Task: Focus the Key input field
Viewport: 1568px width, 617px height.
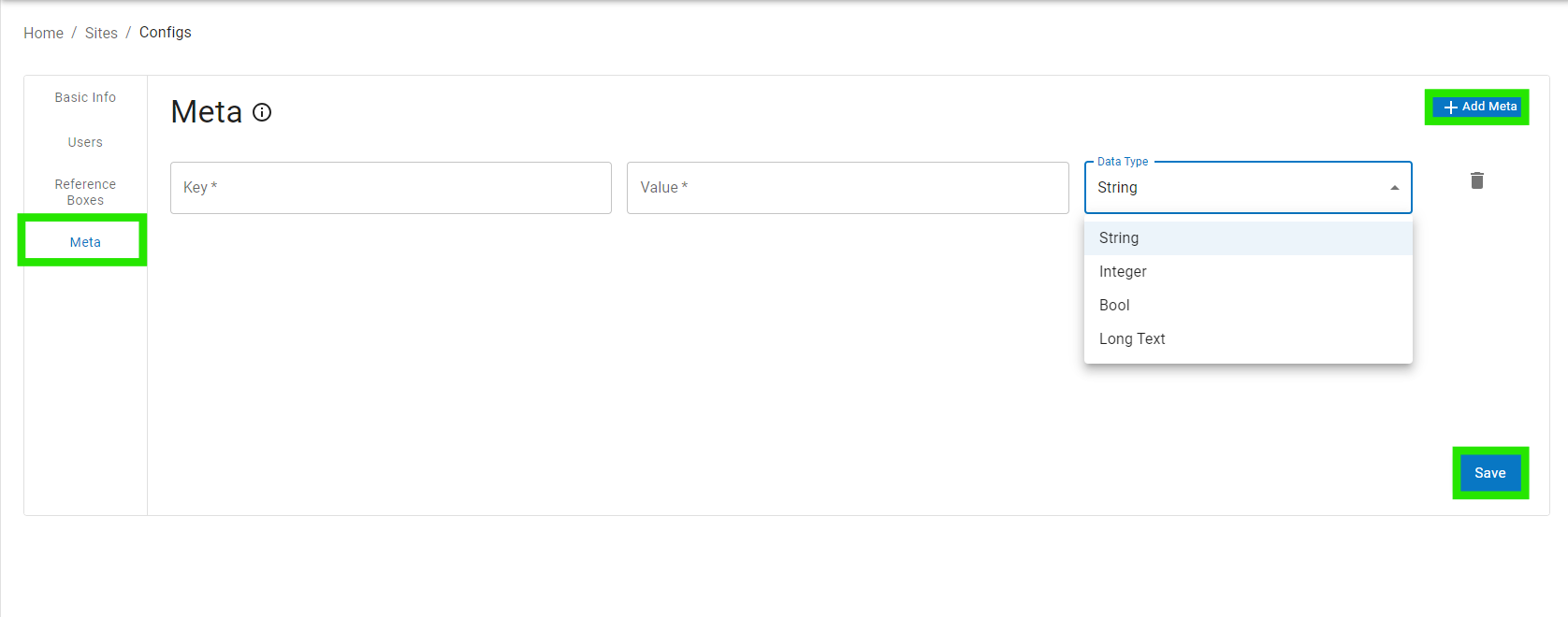Action: point(390,188)
